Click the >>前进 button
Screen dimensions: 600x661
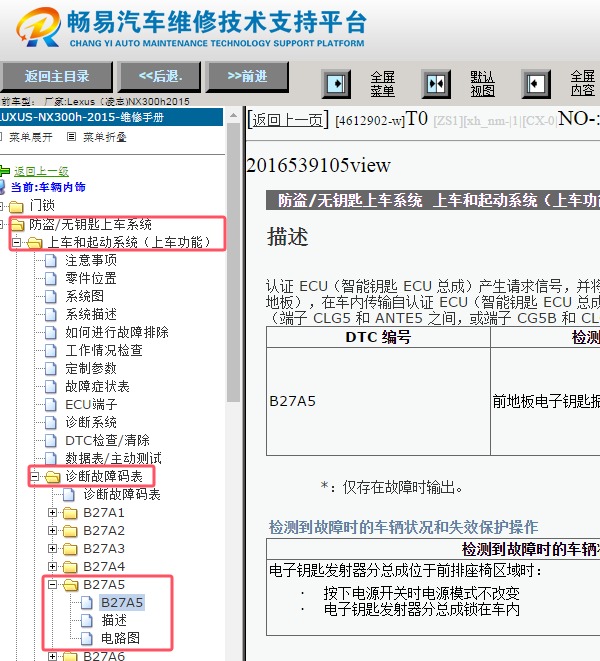[248, 76]
